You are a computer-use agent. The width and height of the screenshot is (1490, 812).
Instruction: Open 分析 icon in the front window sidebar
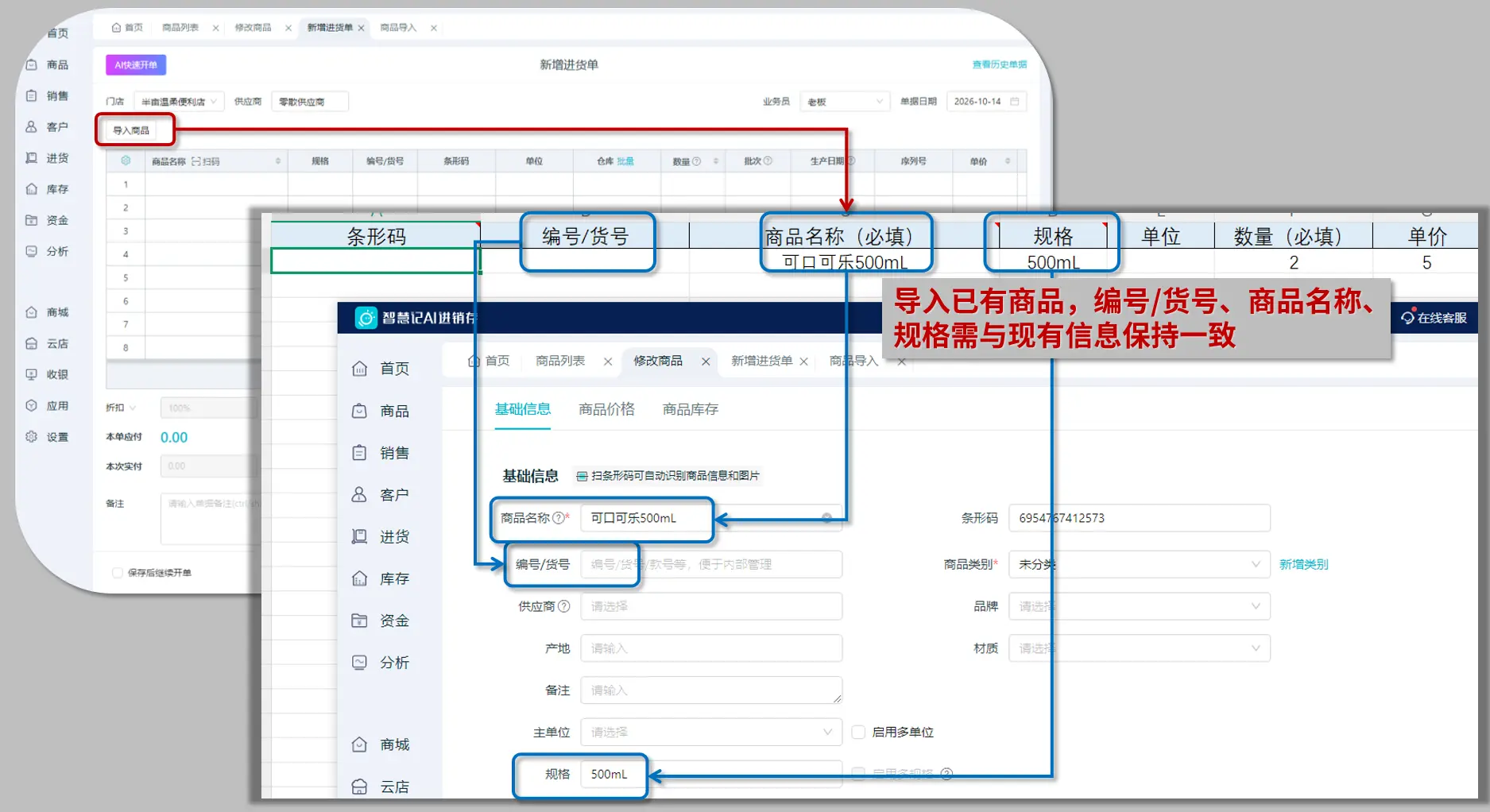tap(359, 663)
